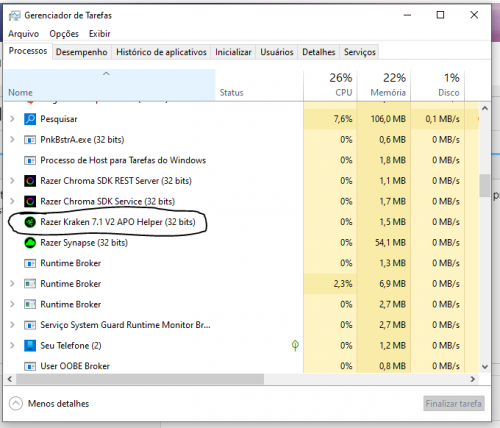The image size is (500, 428).
Task: Select the User OOBE Broker row text
Action: click(x=75, y=366)
